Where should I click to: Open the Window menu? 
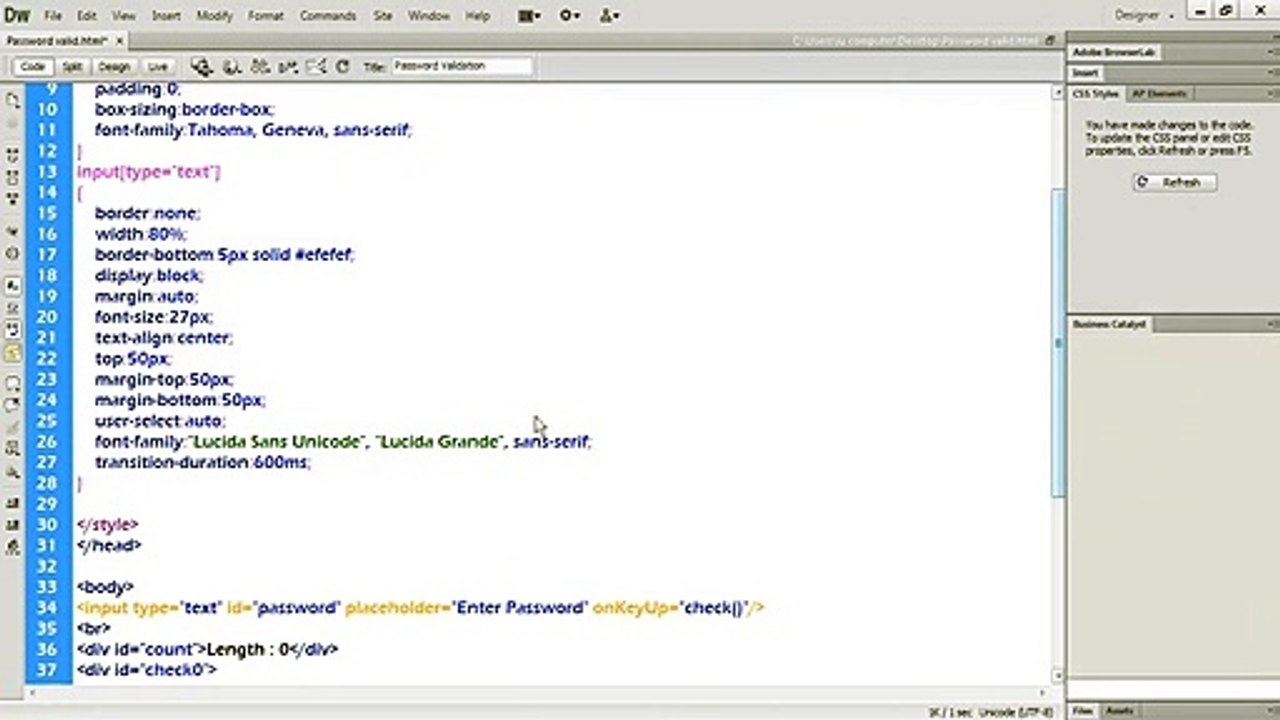(429, 16)
